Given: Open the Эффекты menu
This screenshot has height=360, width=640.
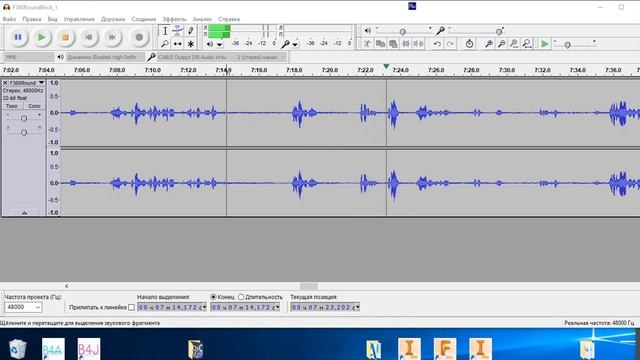Looking at the screenshot, I should pyautogui.click(x=174, y=19).
